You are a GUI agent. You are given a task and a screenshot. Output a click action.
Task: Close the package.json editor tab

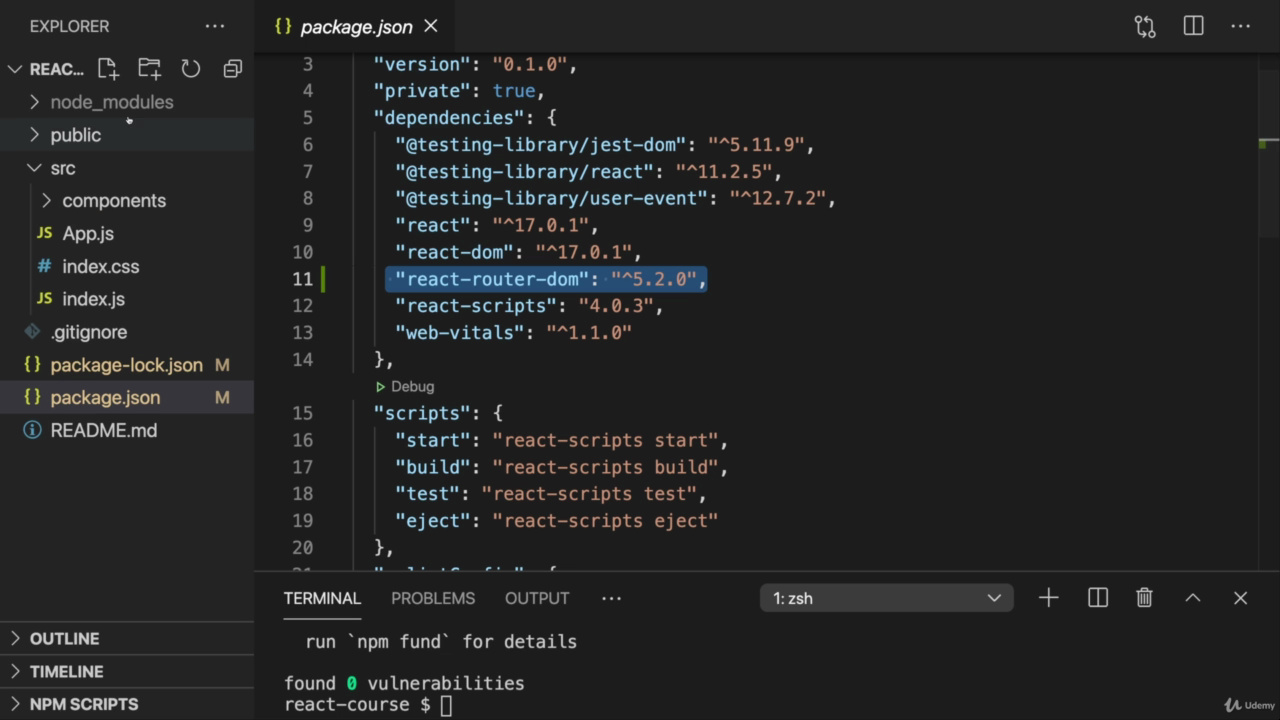pyautogui.click(x=431, y=27)
